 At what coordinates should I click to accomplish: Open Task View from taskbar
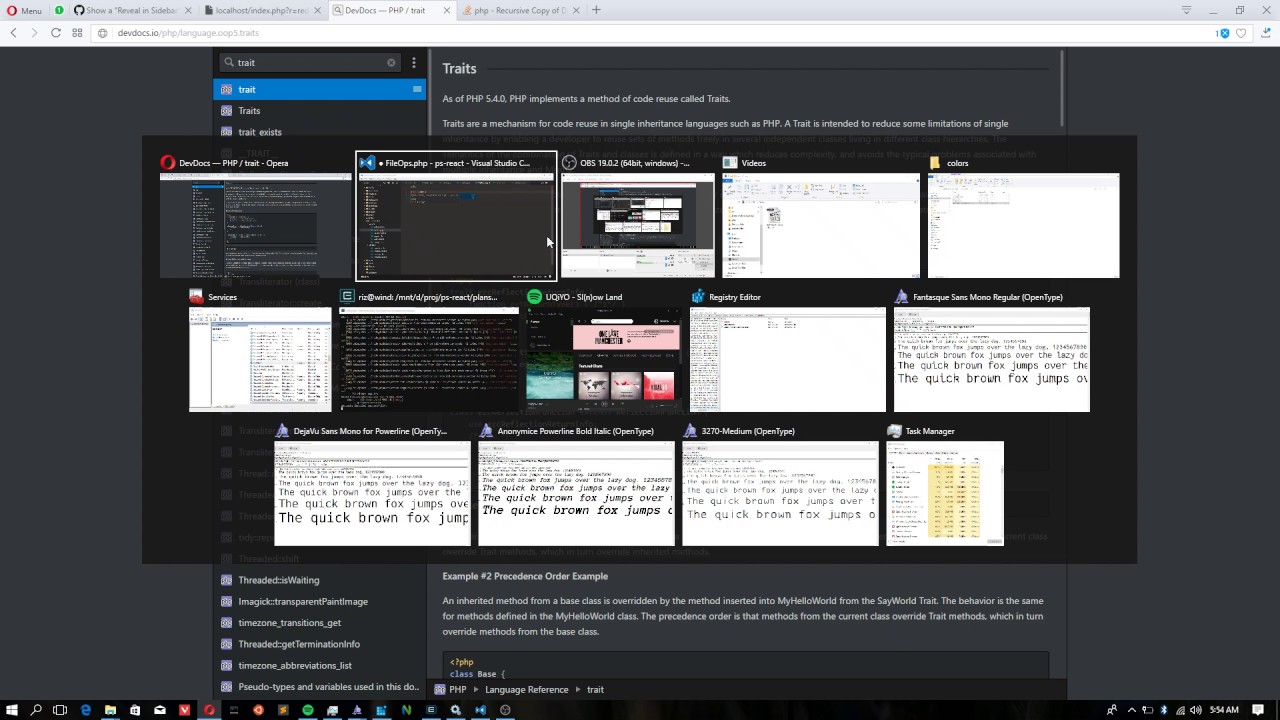click(60, 710)
